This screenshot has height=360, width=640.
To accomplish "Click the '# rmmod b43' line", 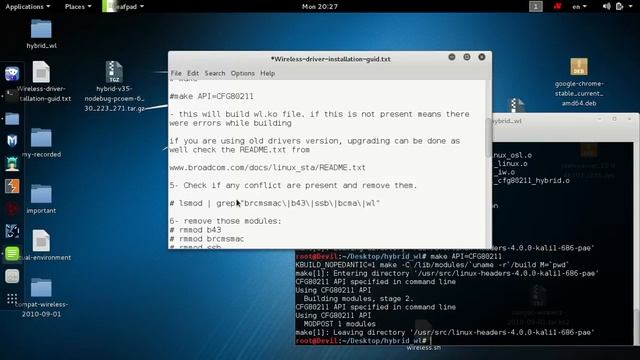I will tap(196, 230).
